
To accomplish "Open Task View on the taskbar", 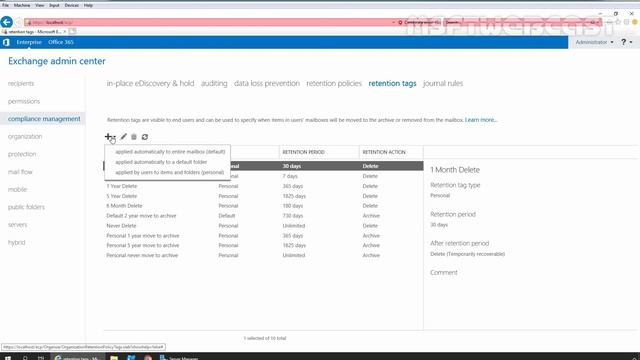I will [41, 357].
